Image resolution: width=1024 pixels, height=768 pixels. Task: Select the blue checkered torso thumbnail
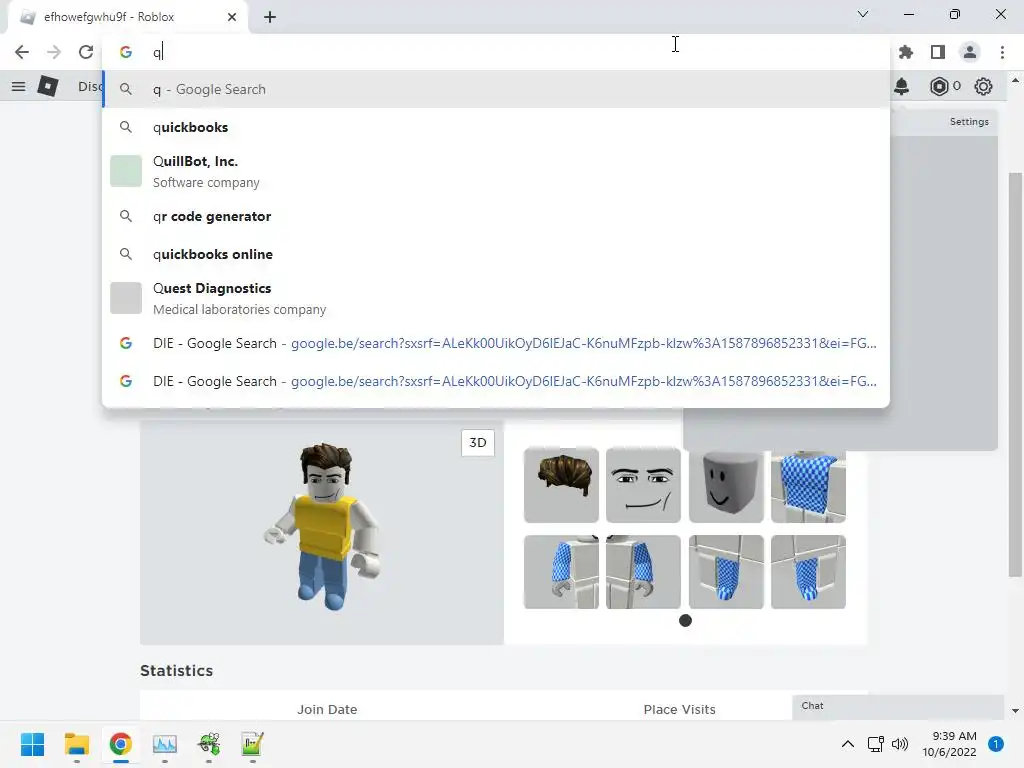coord(808,485)
